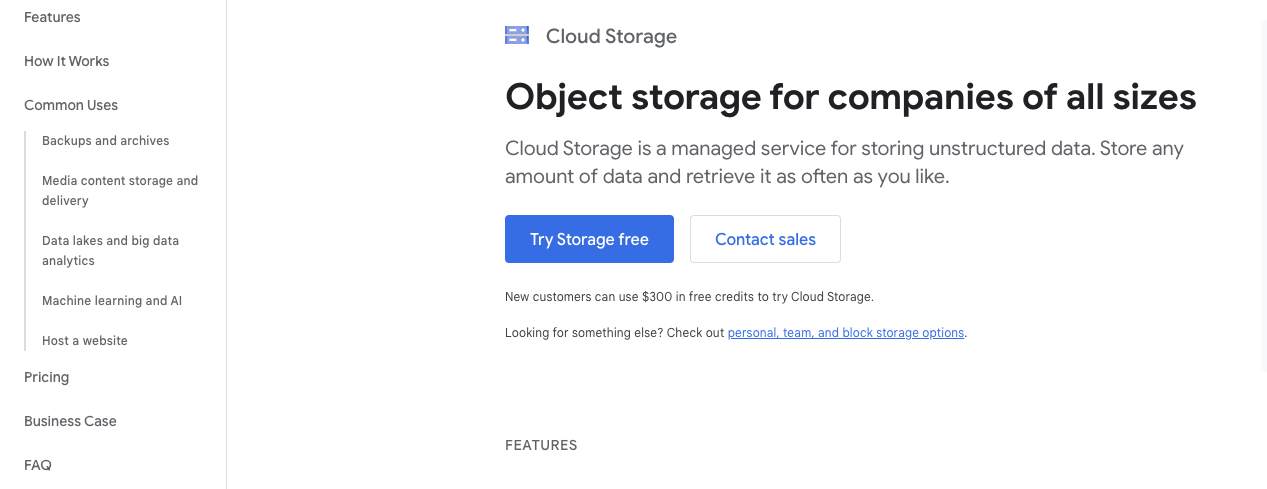The width and height of the screenshot is (1267, 489).
Task: Select Common Uses in side navigation
Action: 71,105
